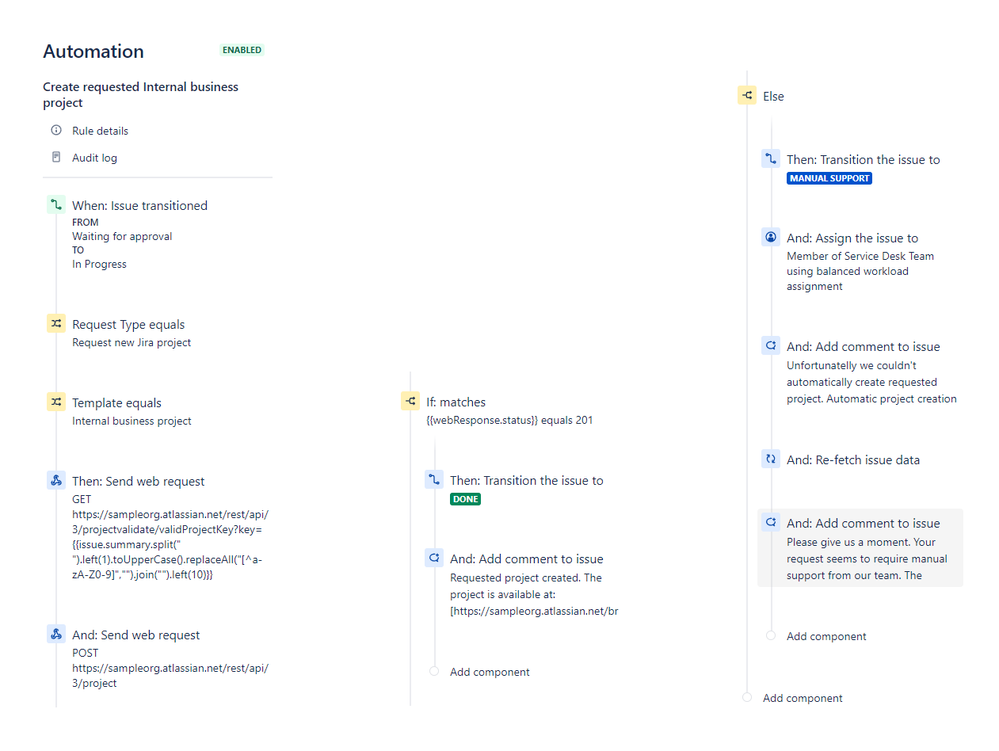The image size is (999, 751).
Task: Select the Request Type equals condition icon
Action: (x=56, y=324)
